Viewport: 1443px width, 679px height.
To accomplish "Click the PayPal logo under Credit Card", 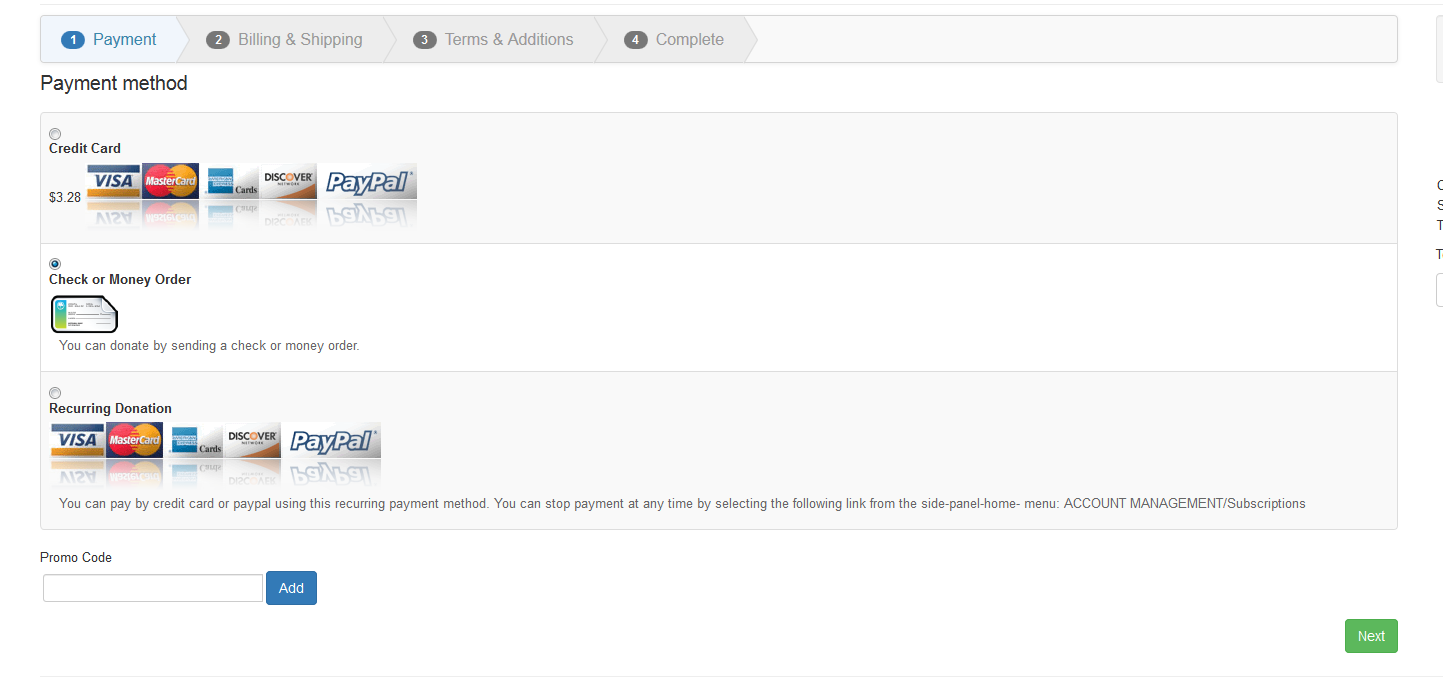I will tap(367, 181).
